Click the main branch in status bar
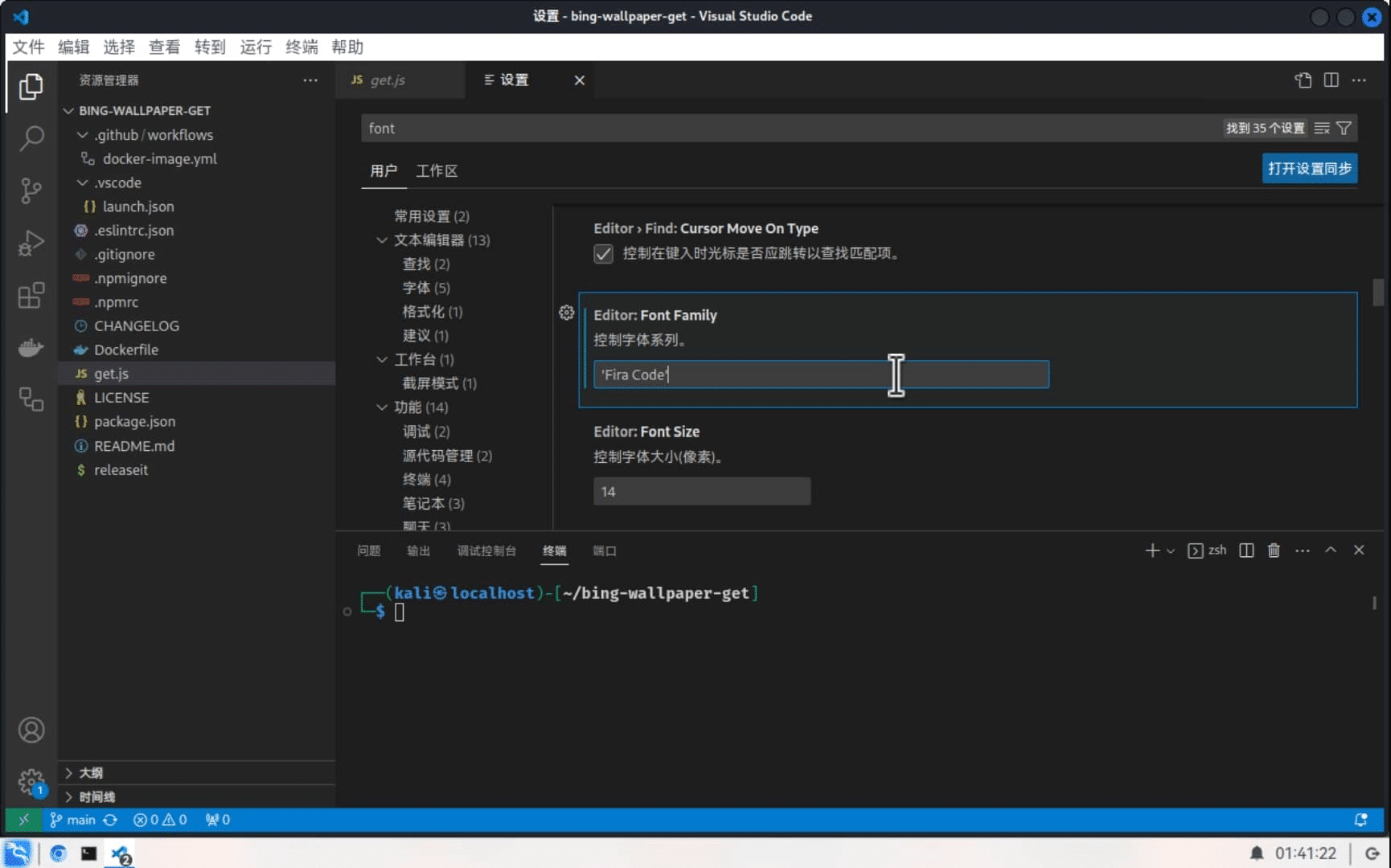 click(x=73, y=819)
